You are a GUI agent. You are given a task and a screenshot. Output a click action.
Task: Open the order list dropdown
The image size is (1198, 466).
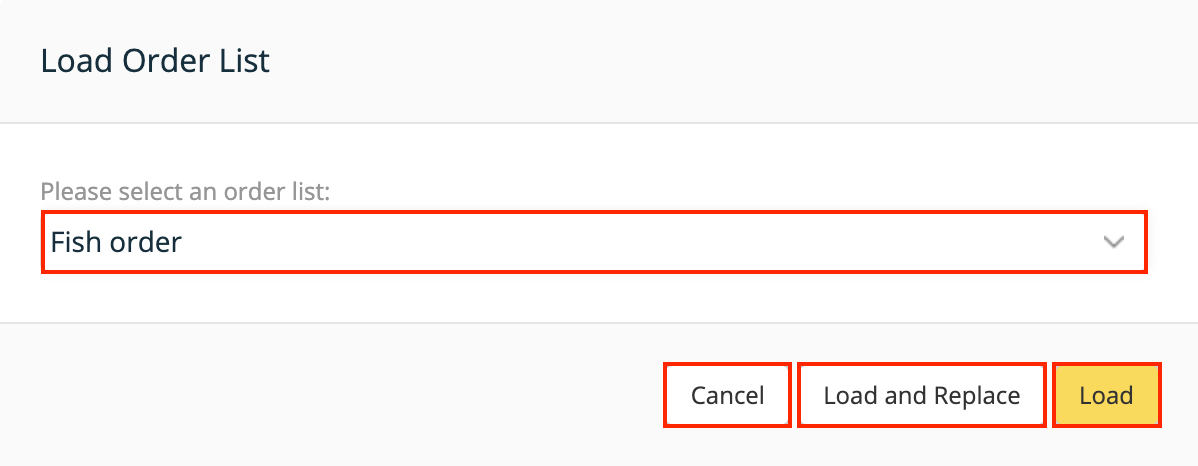click(x=593, y=242)
